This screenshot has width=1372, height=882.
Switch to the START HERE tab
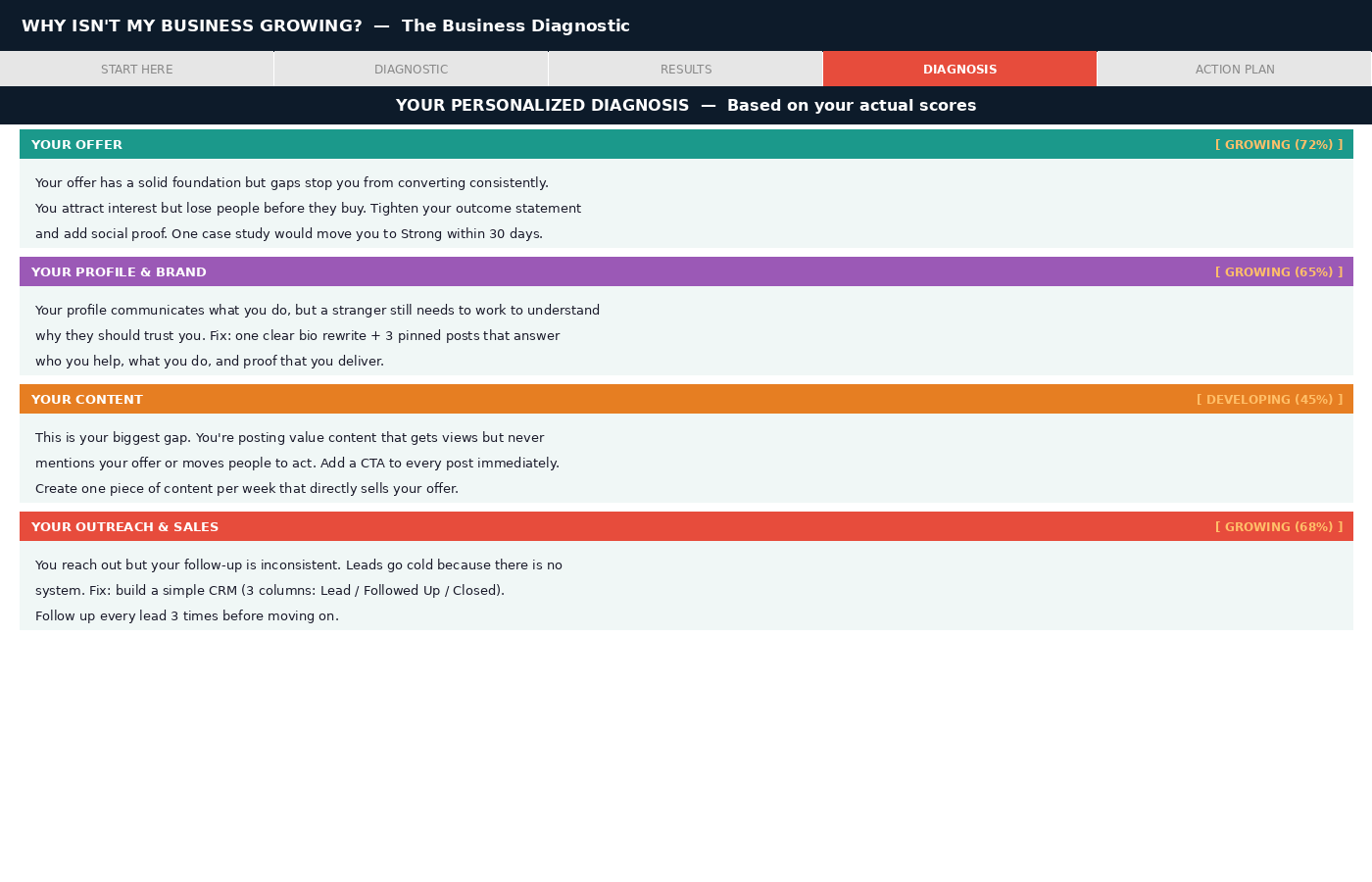pyautogui.click(x=136, y=69)
